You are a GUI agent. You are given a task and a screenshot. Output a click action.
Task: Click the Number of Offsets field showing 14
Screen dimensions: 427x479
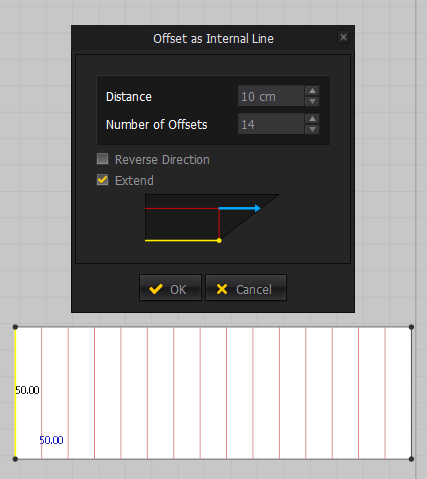tap(271, 124)
